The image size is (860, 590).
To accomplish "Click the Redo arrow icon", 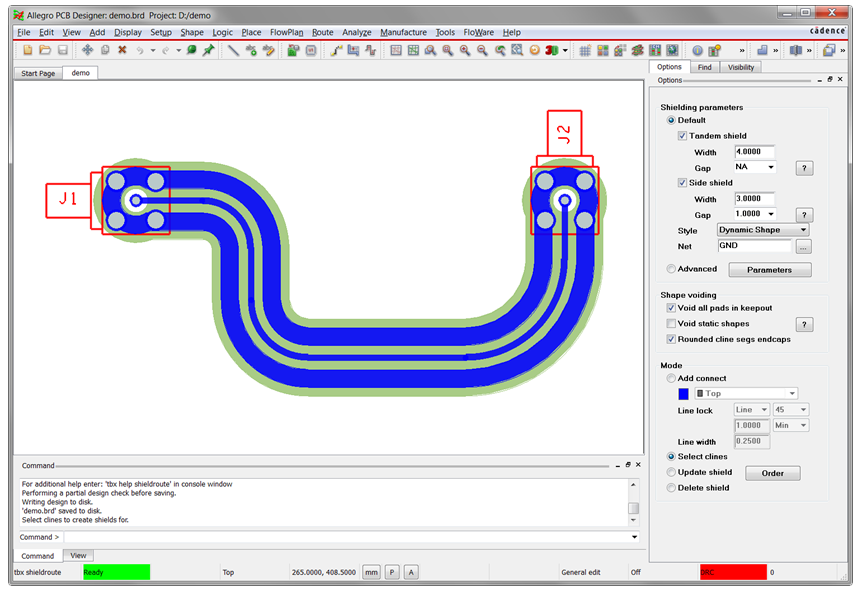I will [166, 50].
